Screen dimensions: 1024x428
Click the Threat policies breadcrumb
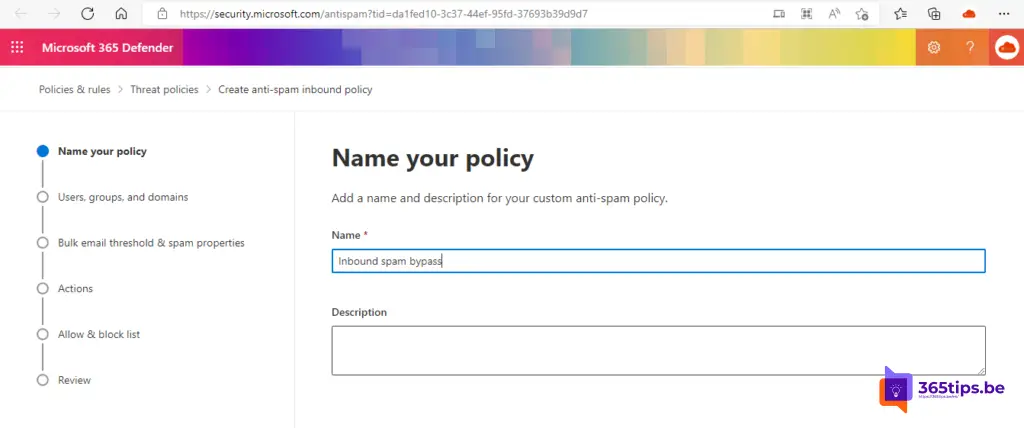coord(164,89)
